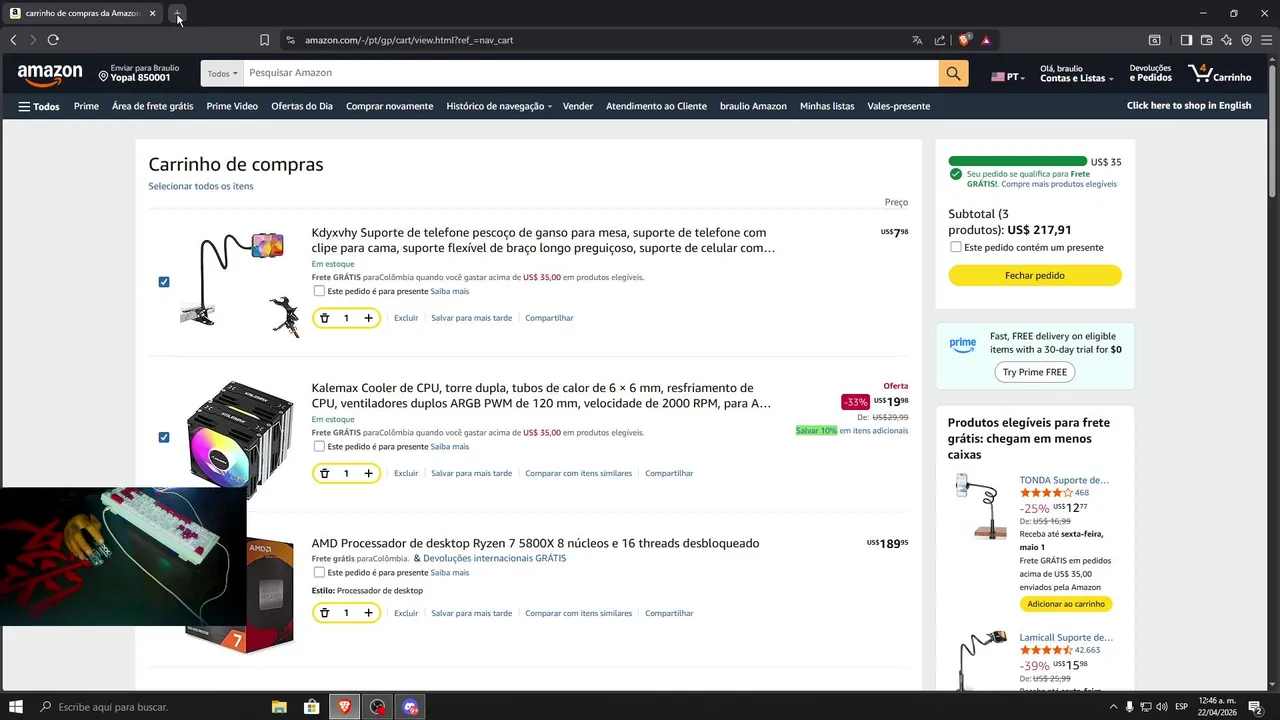Open the cart icon in the Amazon header
The height and width of the screenshot is (720, 1280).
point(1219,73)
